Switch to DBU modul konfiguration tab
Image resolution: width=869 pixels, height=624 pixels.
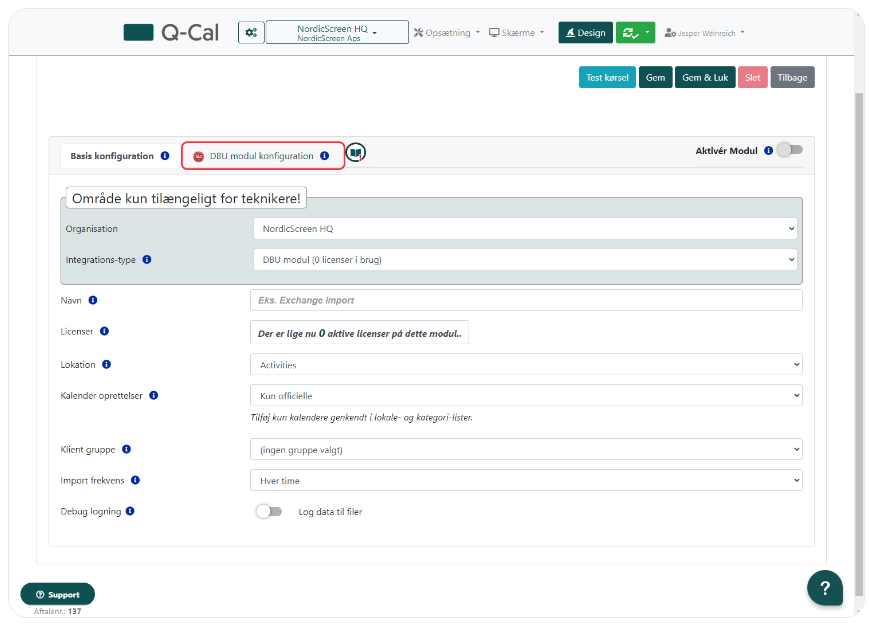click(263, 156)
